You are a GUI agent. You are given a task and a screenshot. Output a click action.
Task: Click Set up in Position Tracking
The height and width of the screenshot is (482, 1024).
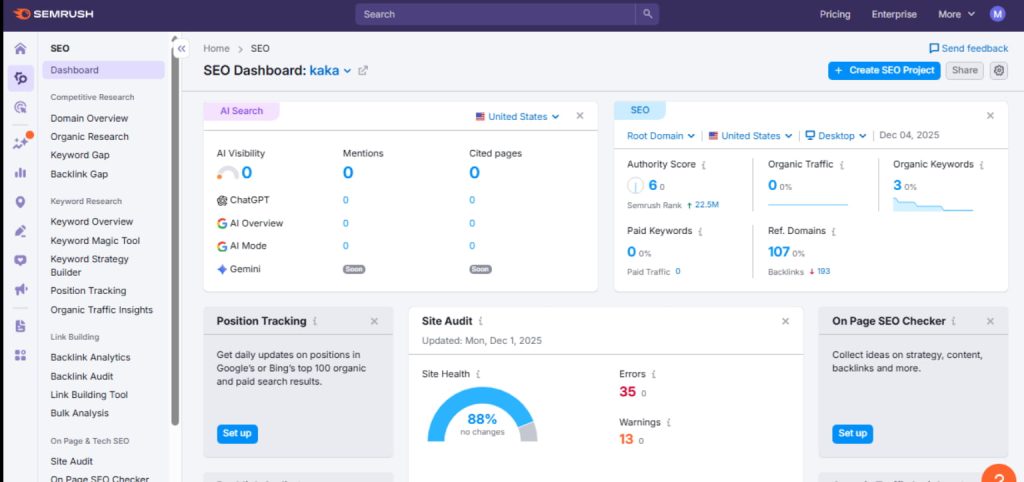pos(237,434)
